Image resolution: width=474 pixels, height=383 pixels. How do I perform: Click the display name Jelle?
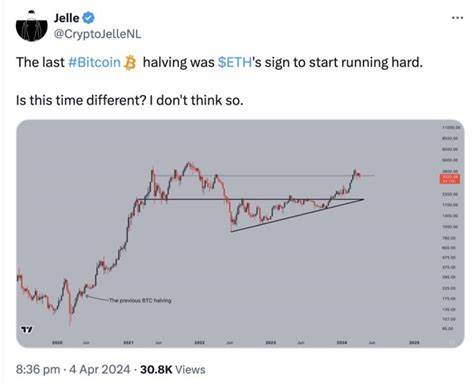click(67, 18)
